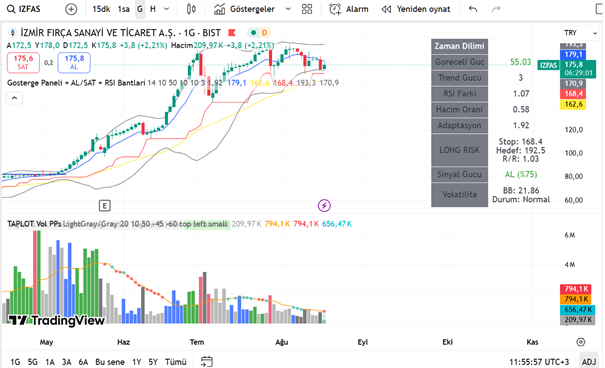
Task: Click the Volatilite panel cell
Action: [459, 195]
